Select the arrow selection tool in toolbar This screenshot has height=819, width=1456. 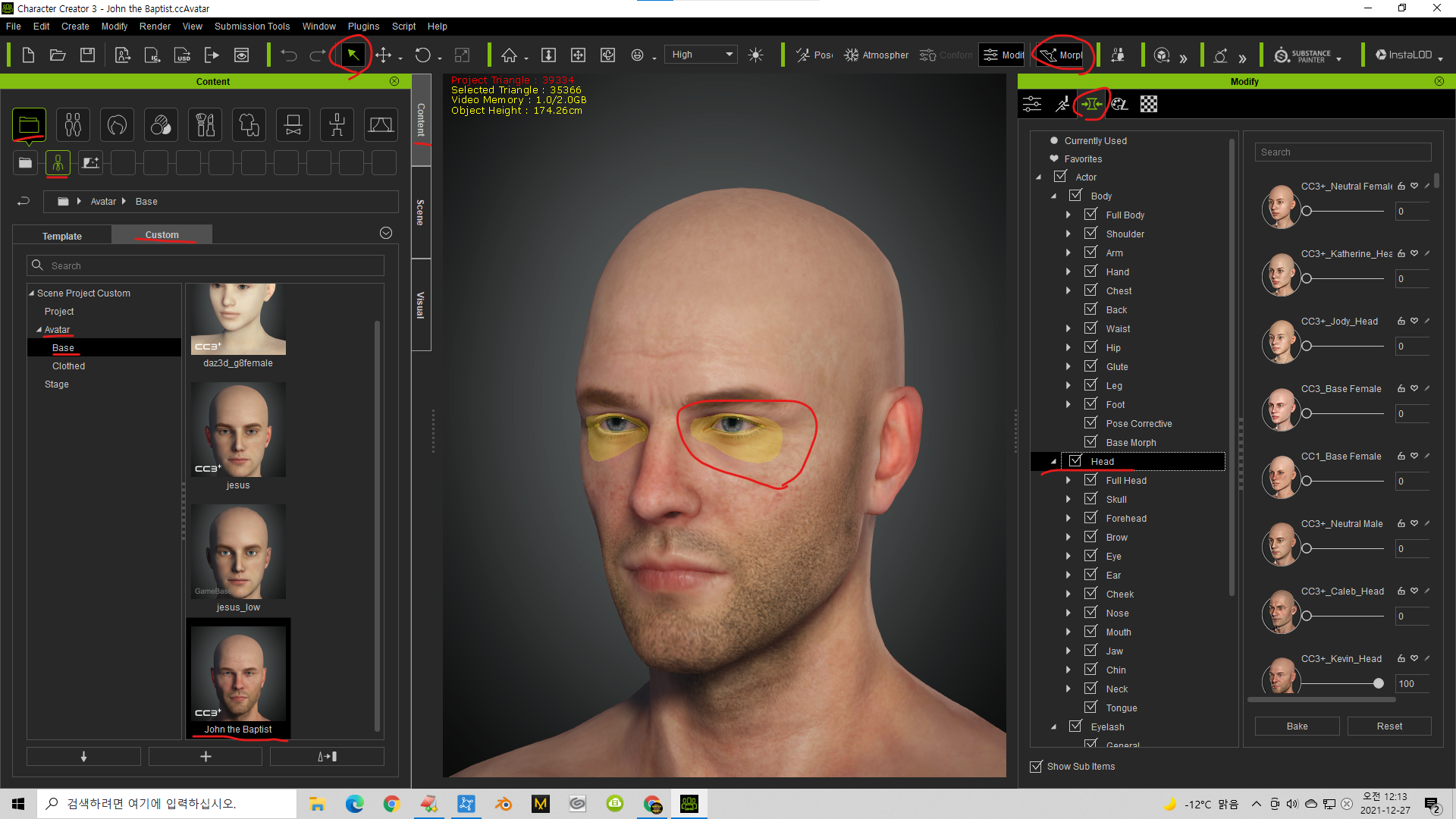353,55
